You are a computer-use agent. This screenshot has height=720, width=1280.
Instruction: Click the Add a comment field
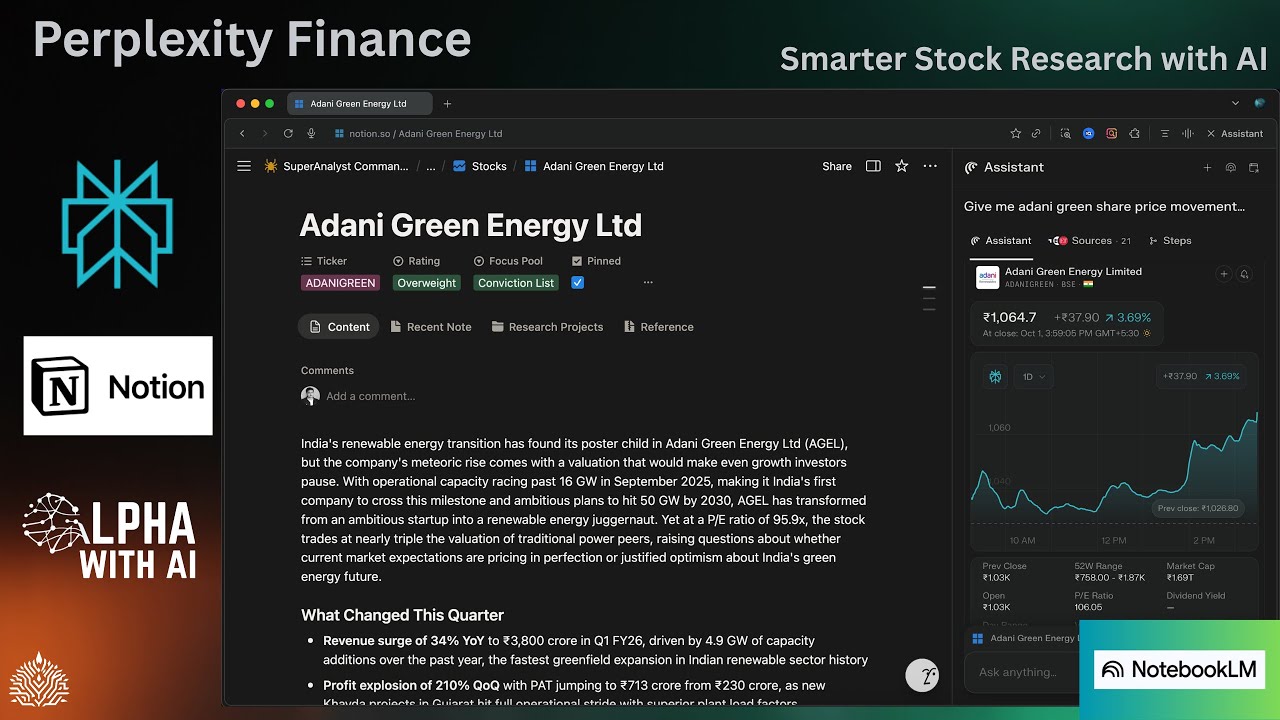370,396
